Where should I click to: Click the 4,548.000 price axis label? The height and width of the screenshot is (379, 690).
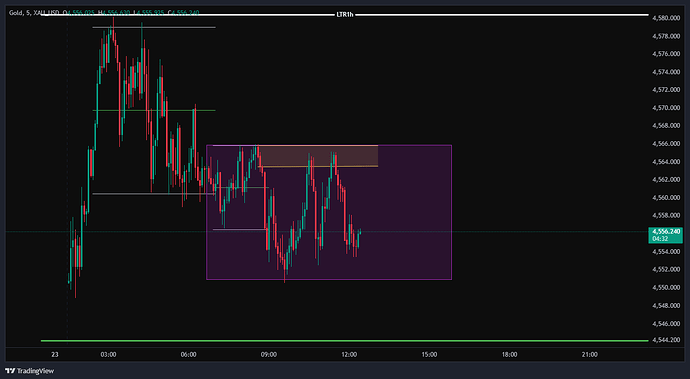pos(667,305)
